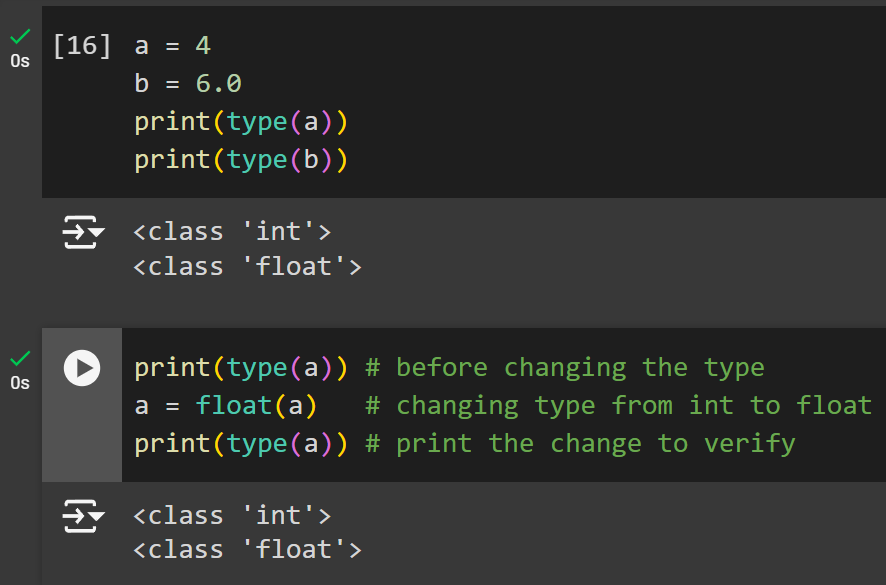The height and width of the screenshot is (585, 886).
Task: Click the comment "before changing the type"
Action: (x=565, y=368)
